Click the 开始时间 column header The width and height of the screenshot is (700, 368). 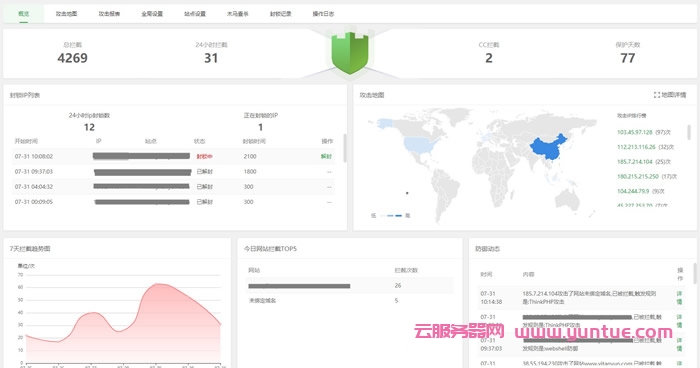pyautogui.click(x=26, y=141)
